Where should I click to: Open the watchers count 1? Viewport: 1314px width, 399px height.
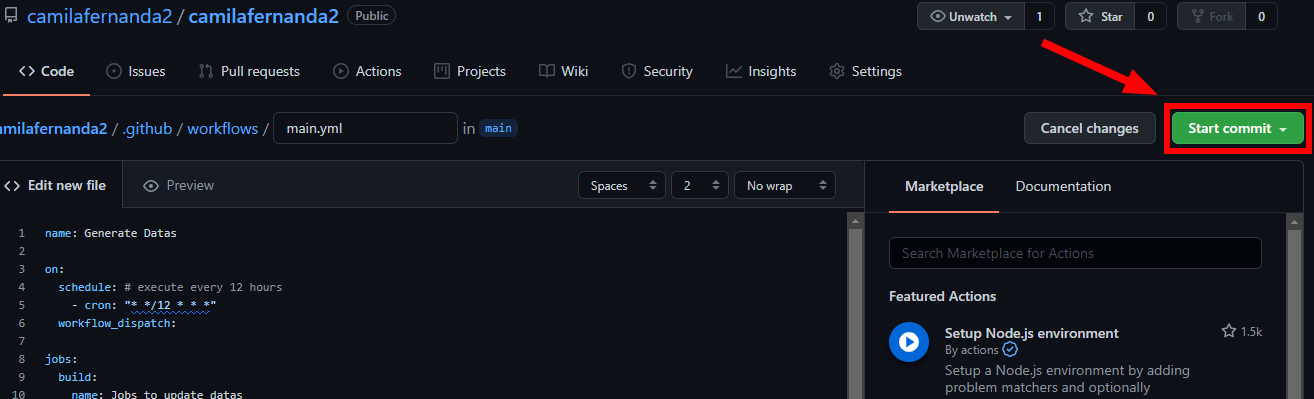[x=1039, y=16]
